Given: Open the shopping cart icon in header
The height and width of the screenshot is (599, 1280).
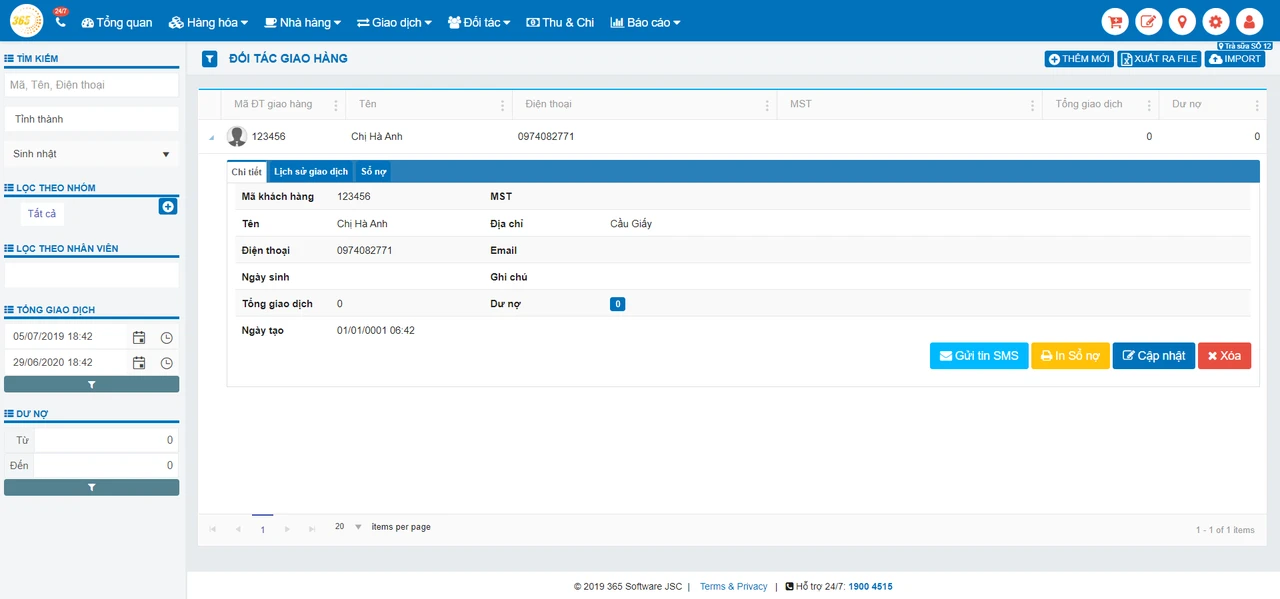Looking at the screenshot, I should [x=1115, y=21].
